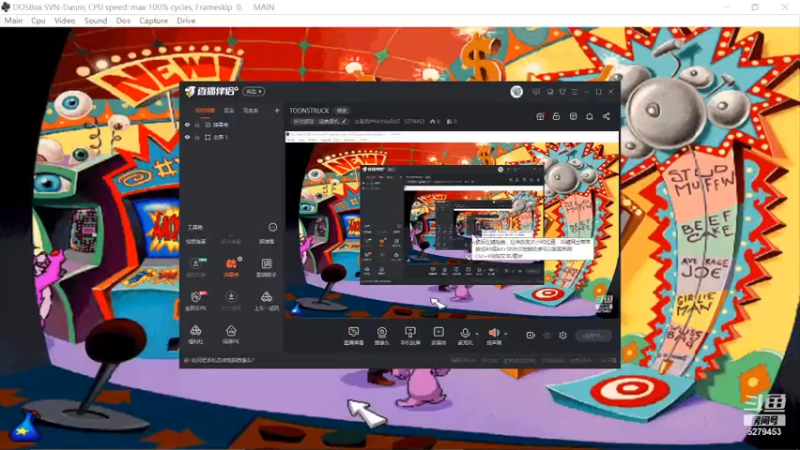
Task: Open the greyed download tool in toolbox
Action: point(231,301)
